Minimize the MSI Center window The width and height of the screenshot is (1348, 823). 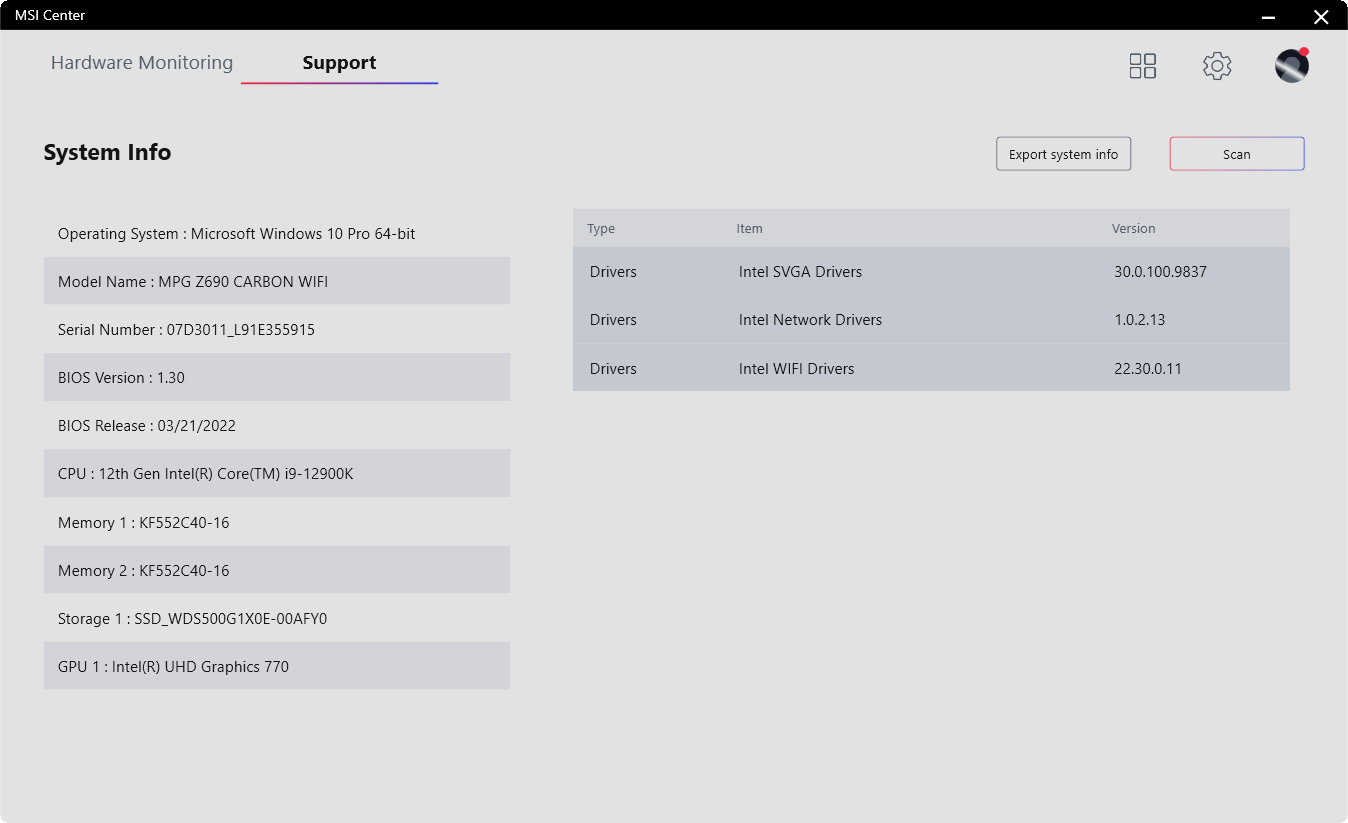1268,16
